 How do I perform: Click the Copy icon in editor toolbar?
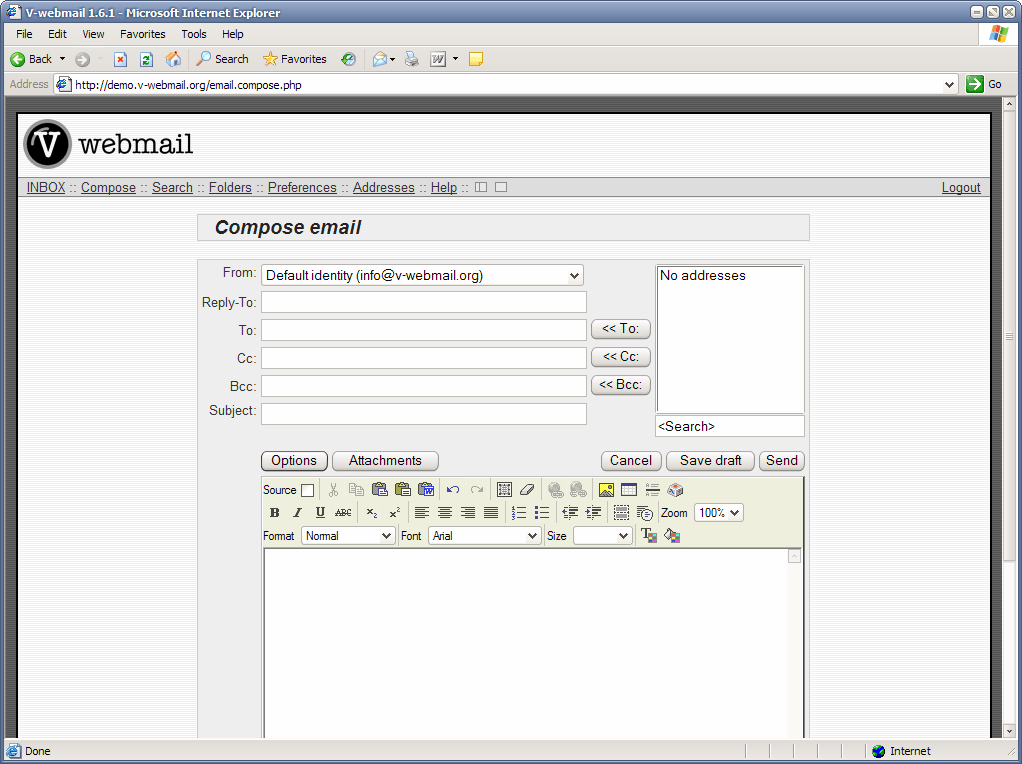[x=356, y=490]
